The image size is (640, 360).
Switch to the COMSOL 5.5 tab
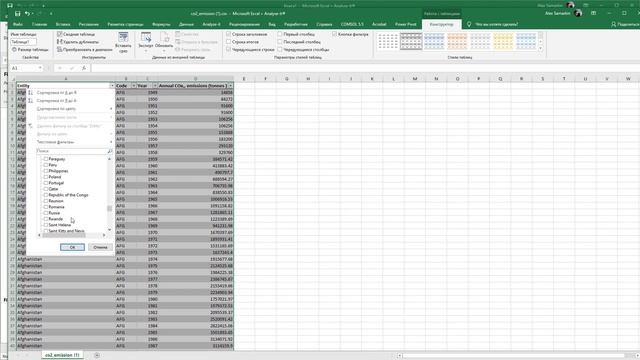(x=352, y=24)
